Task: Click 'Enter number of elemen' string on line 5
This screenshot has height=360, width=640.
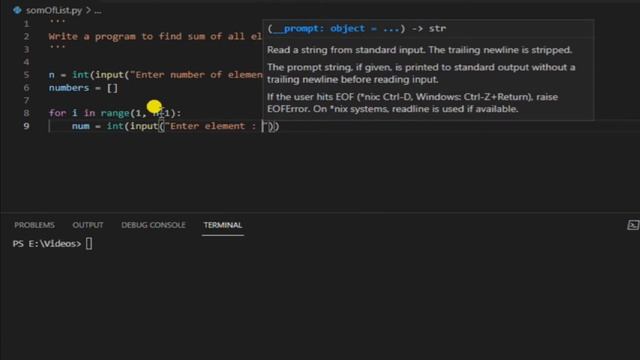Action: pyautogui.click(x=196, y=75)
